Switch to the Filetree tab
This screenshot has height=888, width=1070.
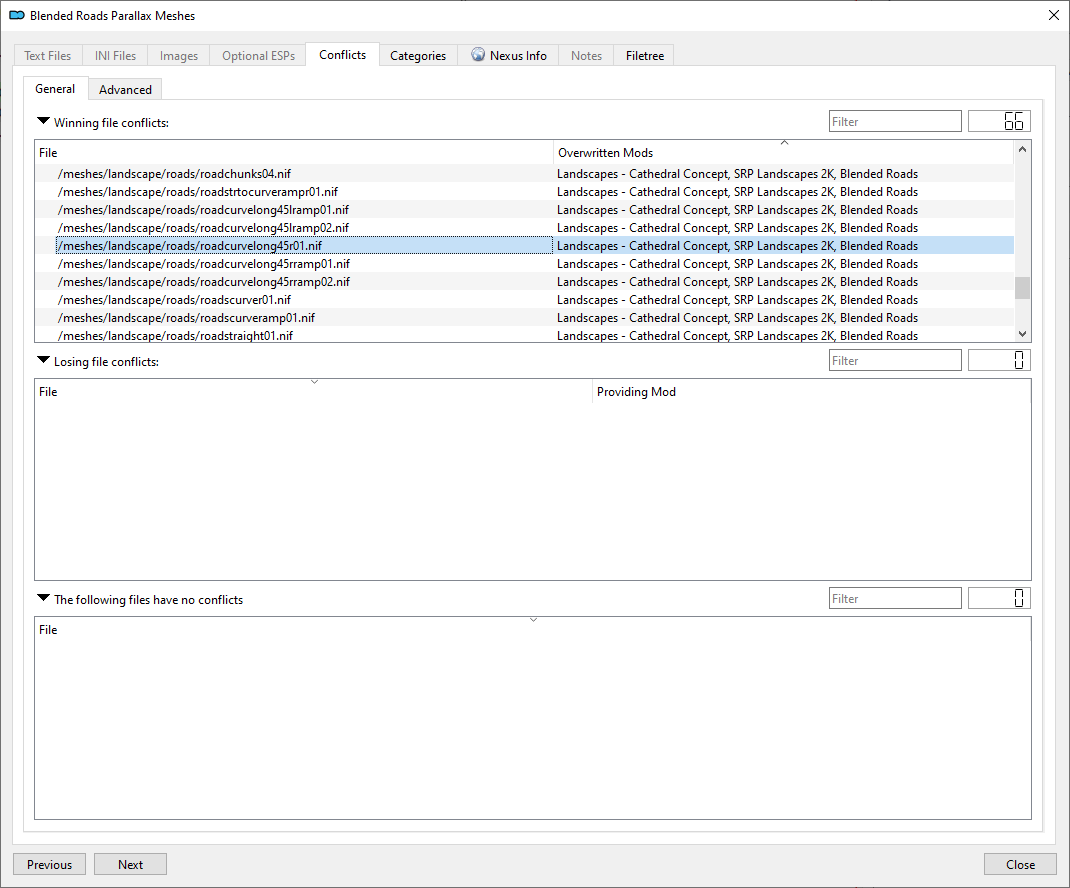[x=645, y=55]
